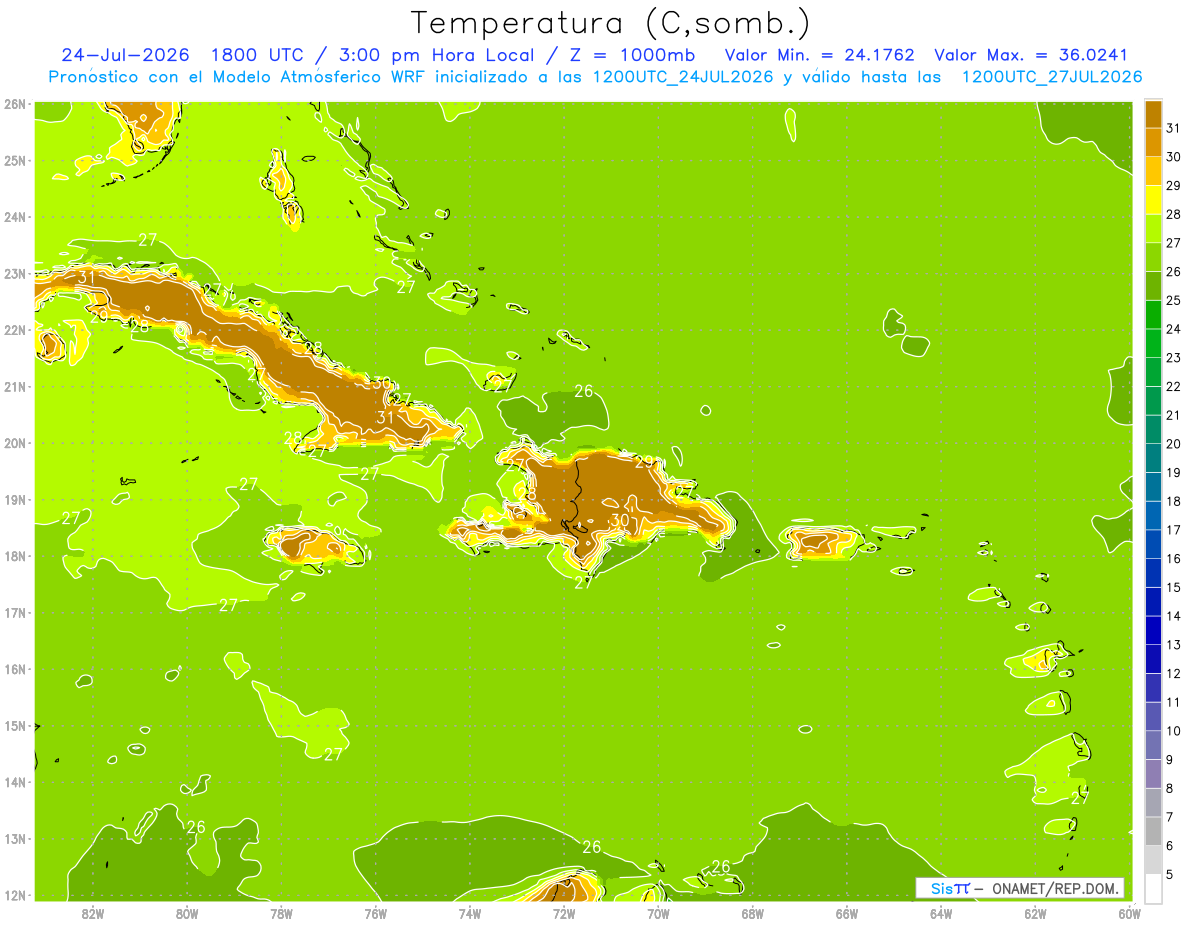1200x927 pixels.
Task: Click the legend value "5" label
Action: click(x=1170, y=874)
